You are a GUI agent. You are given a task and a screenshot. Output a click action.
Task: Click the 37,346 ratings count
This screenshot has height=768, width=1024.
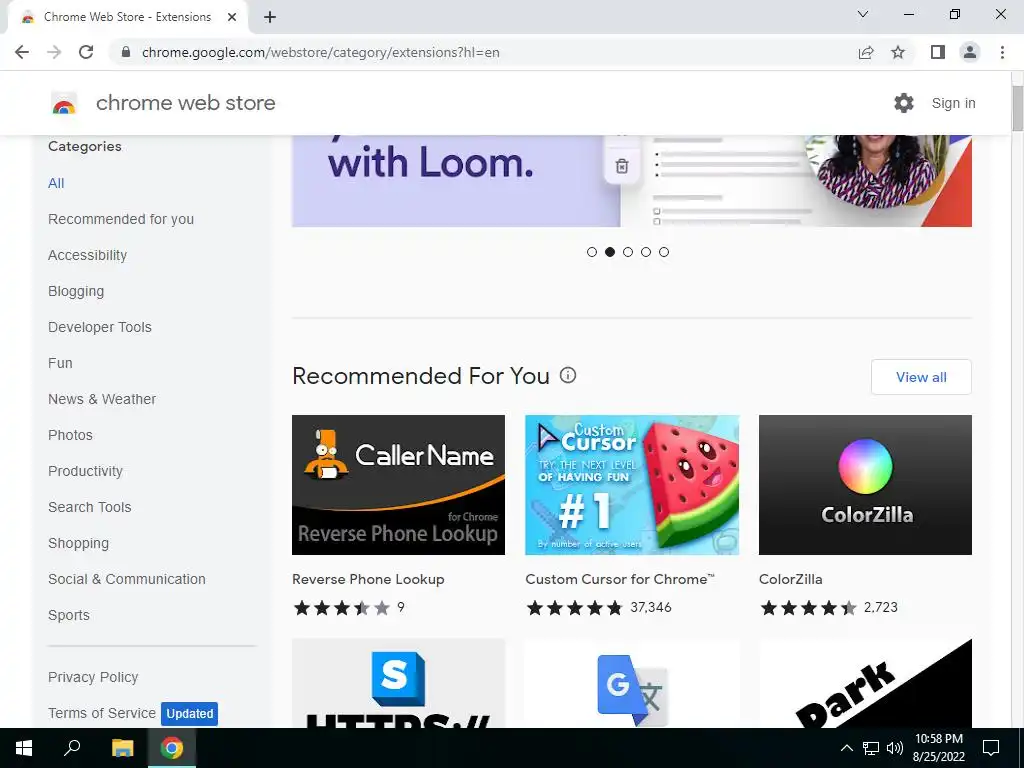[650, 608]
